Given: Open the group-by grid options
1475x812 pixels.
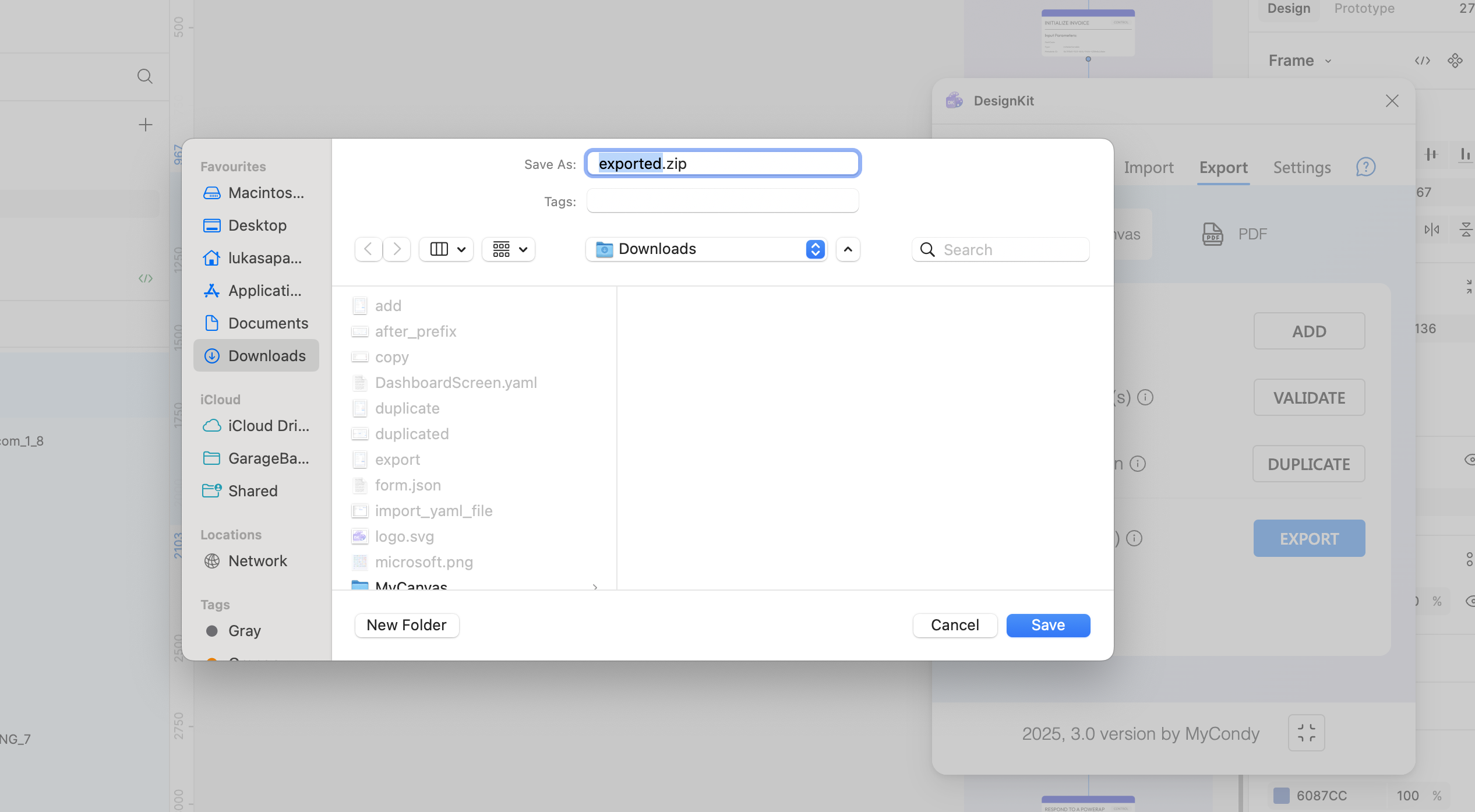Looking at the screenshot, I should (x=509, y=249).
